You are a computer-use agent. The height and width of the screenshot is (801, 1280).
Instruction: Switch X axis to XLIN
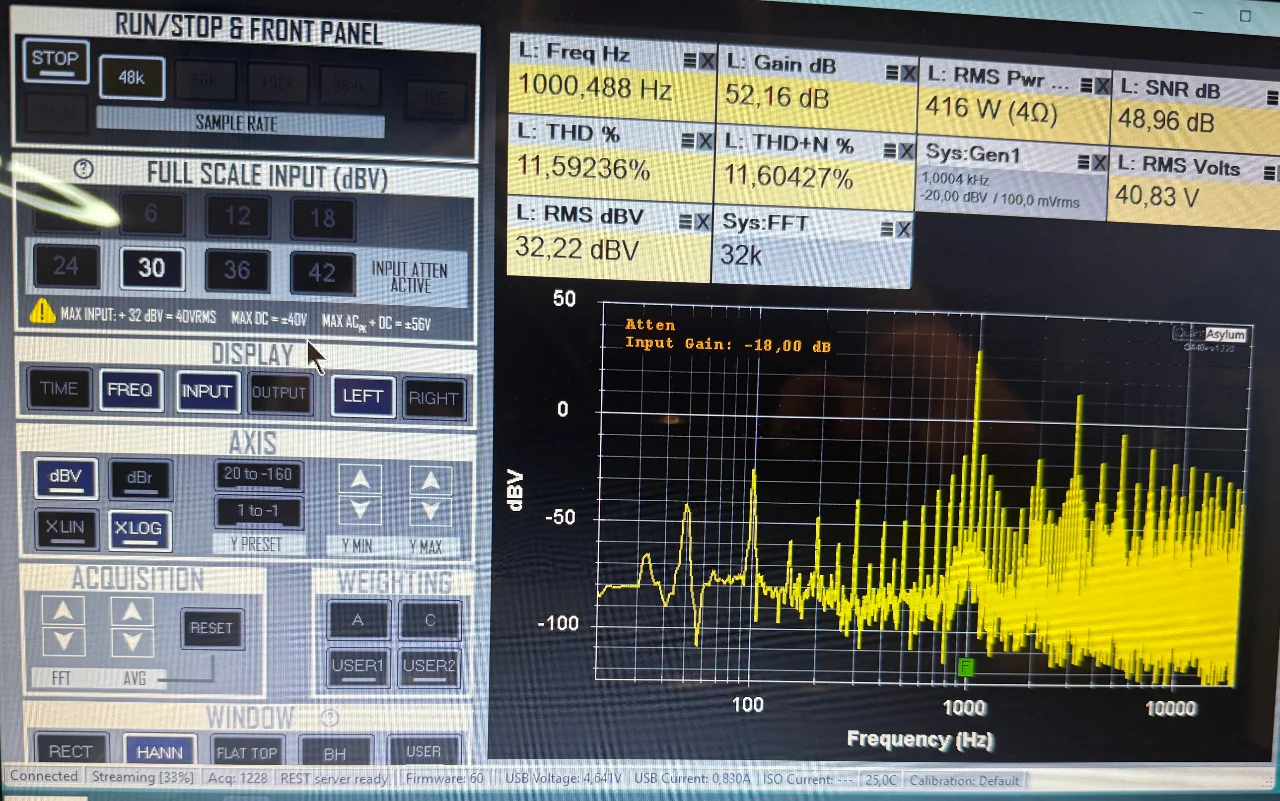point(66,528)
